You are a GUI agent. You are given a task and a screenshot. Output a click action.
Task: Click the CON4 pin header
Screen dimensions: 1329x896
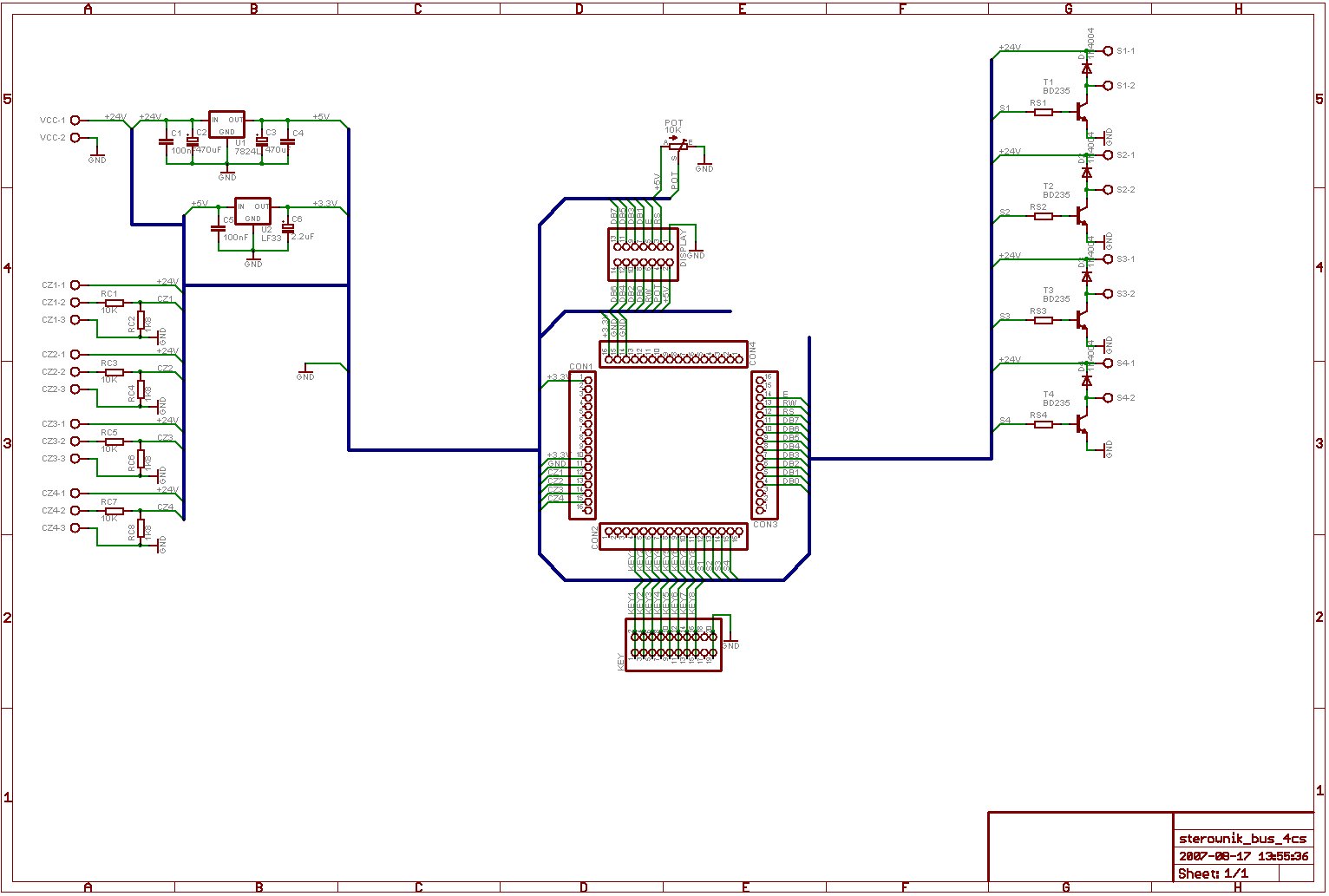[672, 354]
